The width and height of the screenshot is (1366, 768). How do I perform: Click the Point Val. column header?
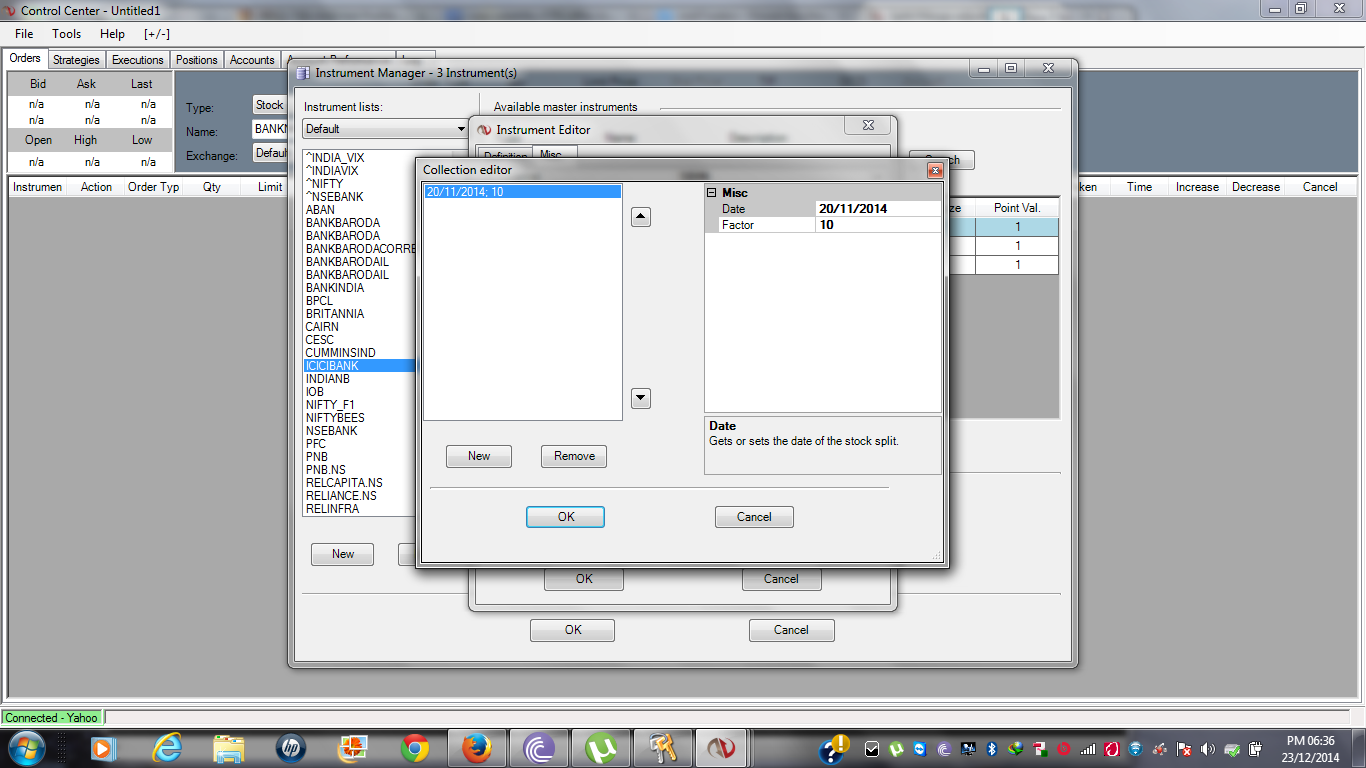1018,208
